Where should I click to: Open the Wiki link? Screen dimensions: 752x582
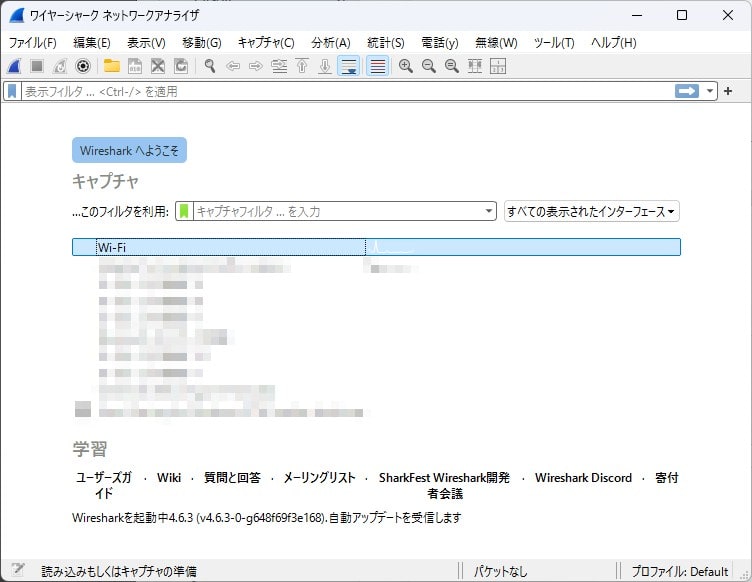(169, 477)
